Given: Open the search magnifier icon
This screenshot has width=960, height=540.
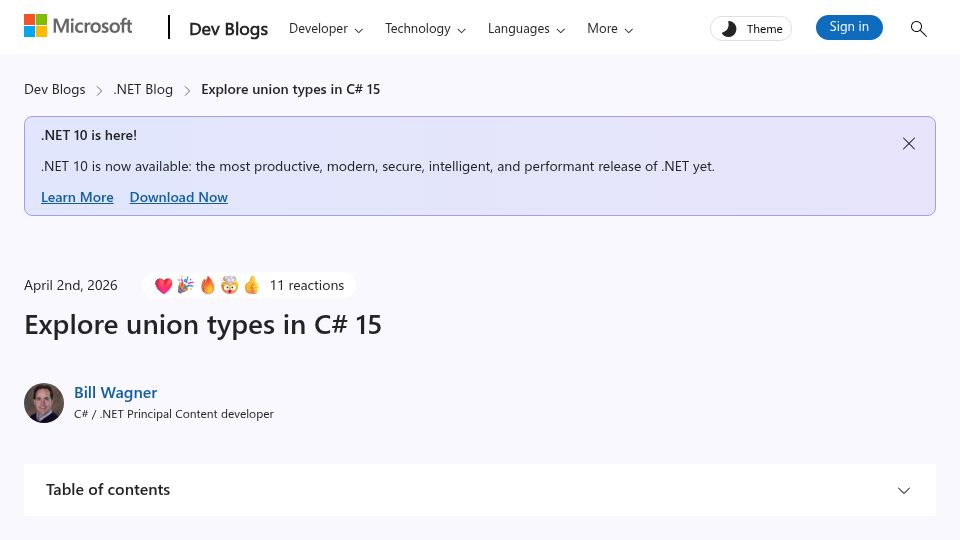Looking at the screenshot, I should [x=918, y=29].
